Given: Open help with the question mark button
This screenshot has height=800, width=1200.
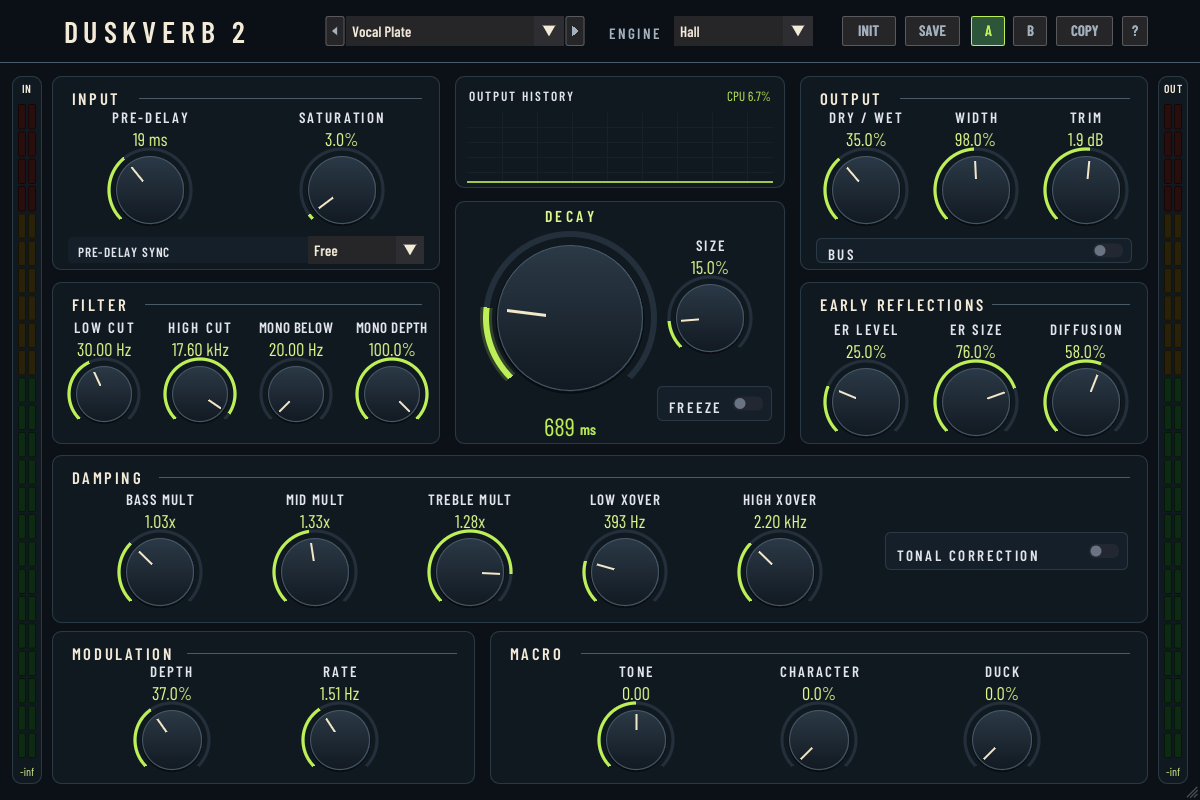Looking at the screenshot, I should coord(1134,31).
